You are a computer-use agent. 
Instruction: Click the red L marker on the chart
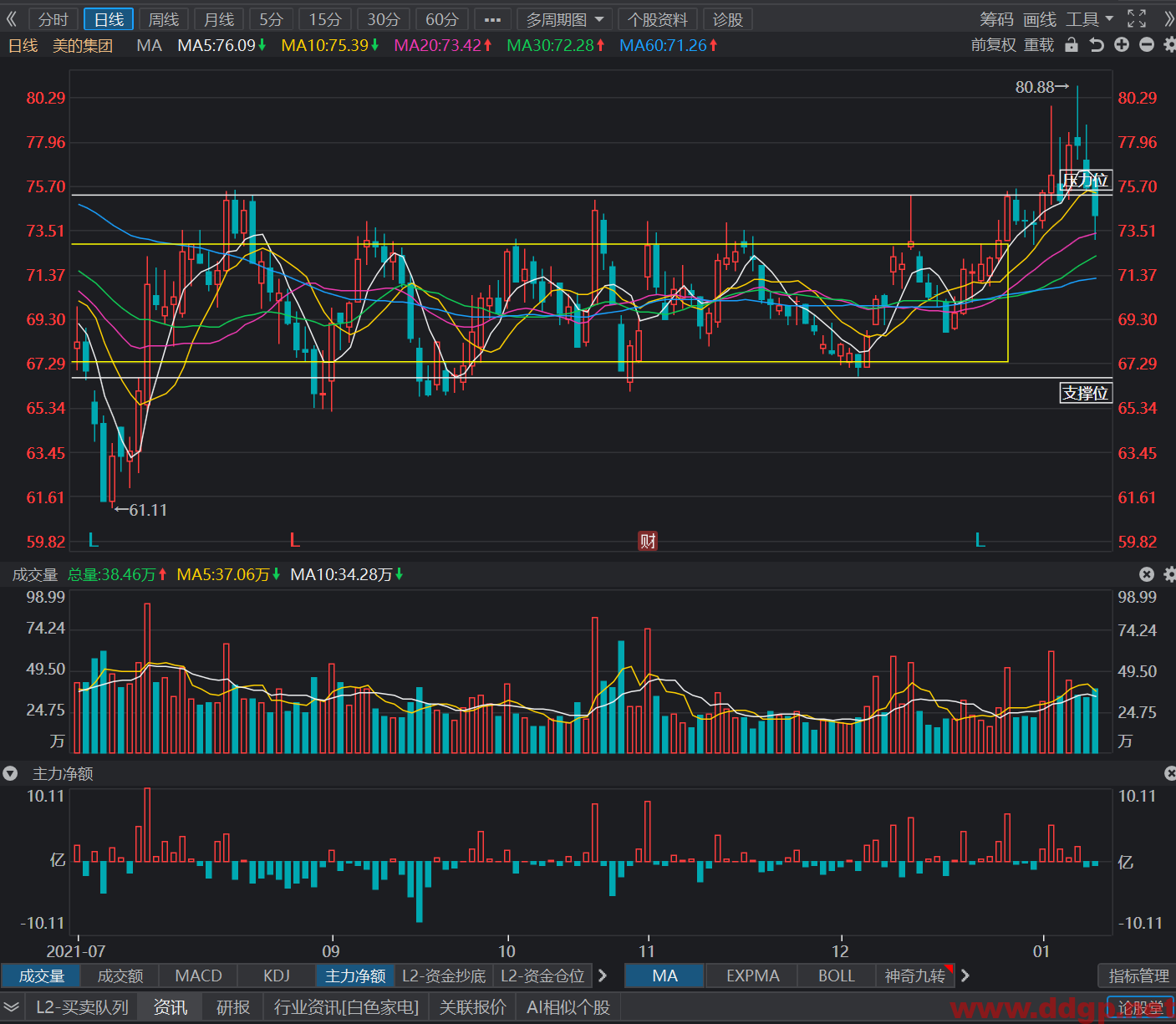coord(294,540)
